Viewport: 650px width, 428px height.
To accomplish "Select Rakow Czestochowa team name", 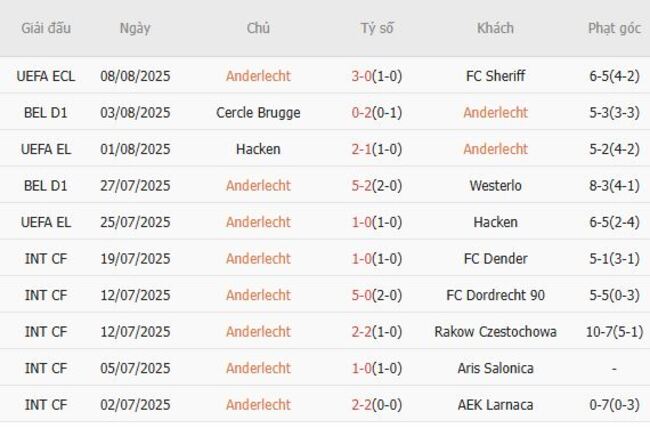I will click(495, 332).
